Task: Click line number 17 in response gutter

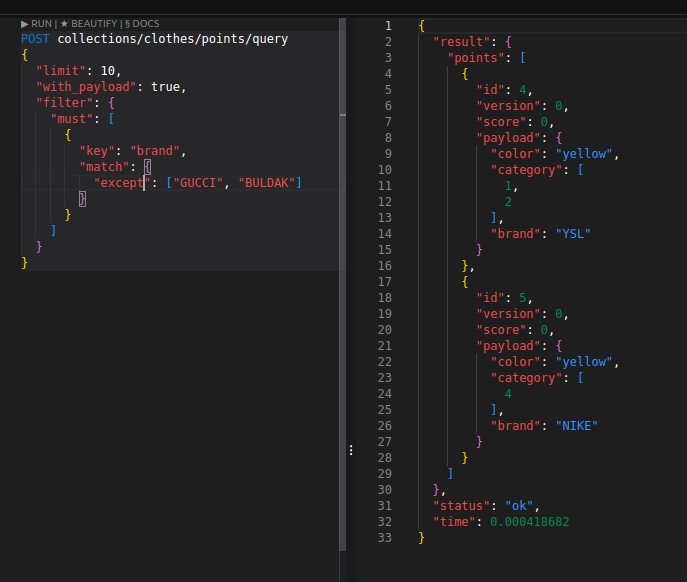Action: pos(385,281)
